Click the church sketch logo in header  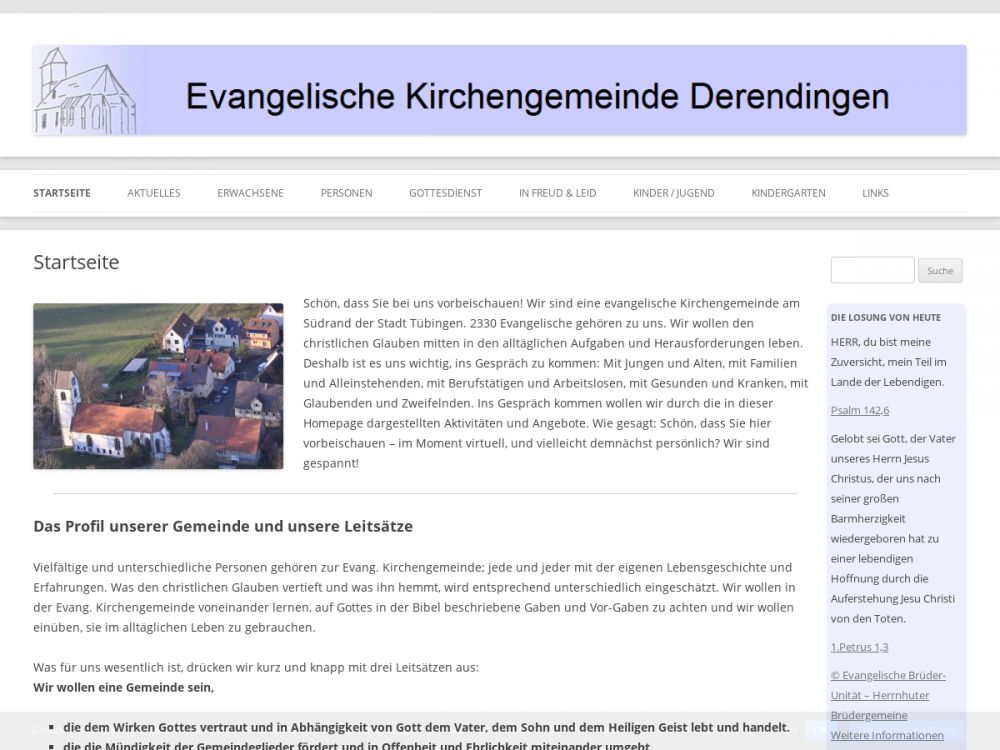[x=84, y=91]
